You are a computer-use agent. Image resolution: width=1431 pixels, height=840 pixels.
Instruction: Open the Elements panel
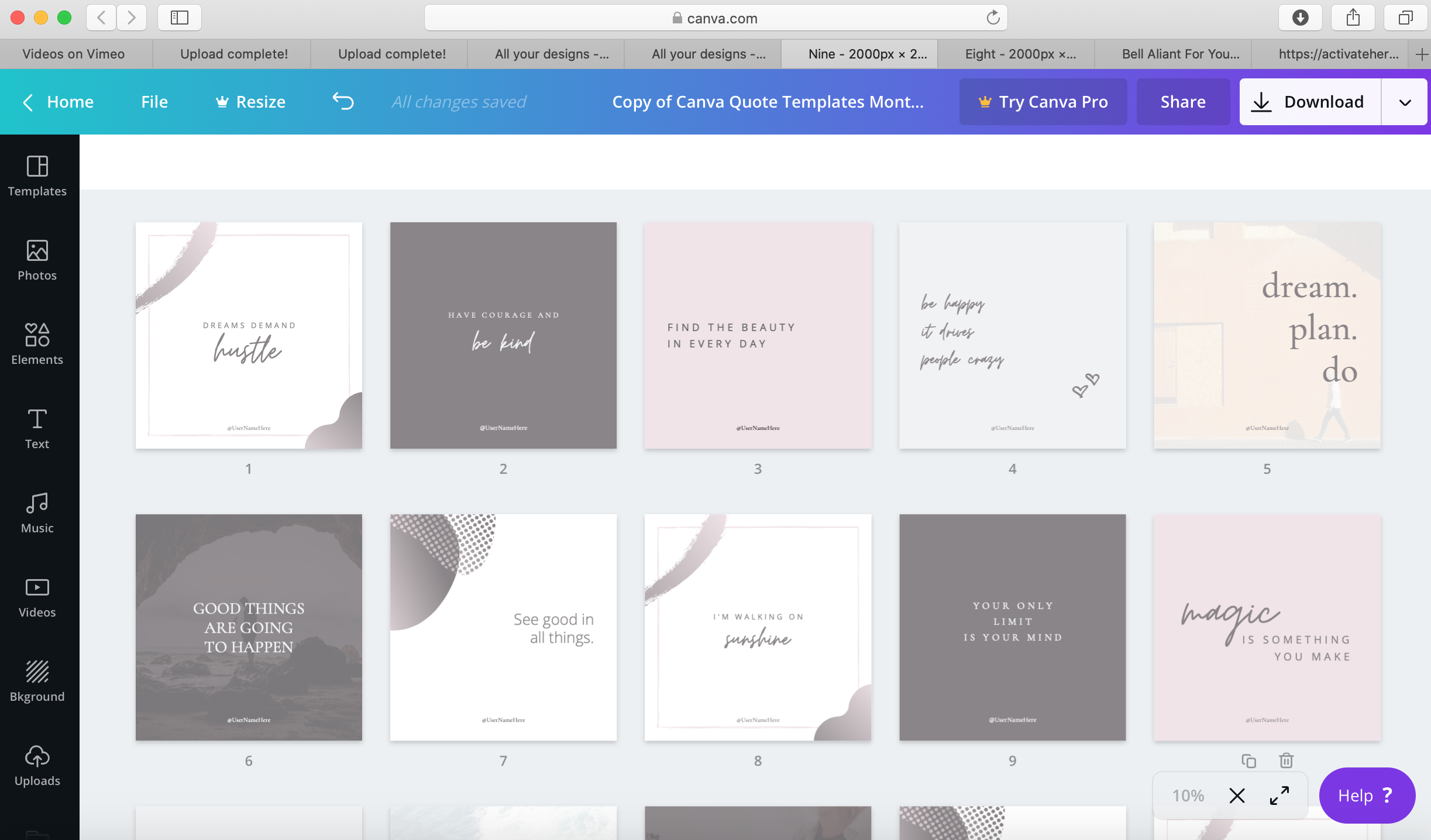[x=37, y=345]
